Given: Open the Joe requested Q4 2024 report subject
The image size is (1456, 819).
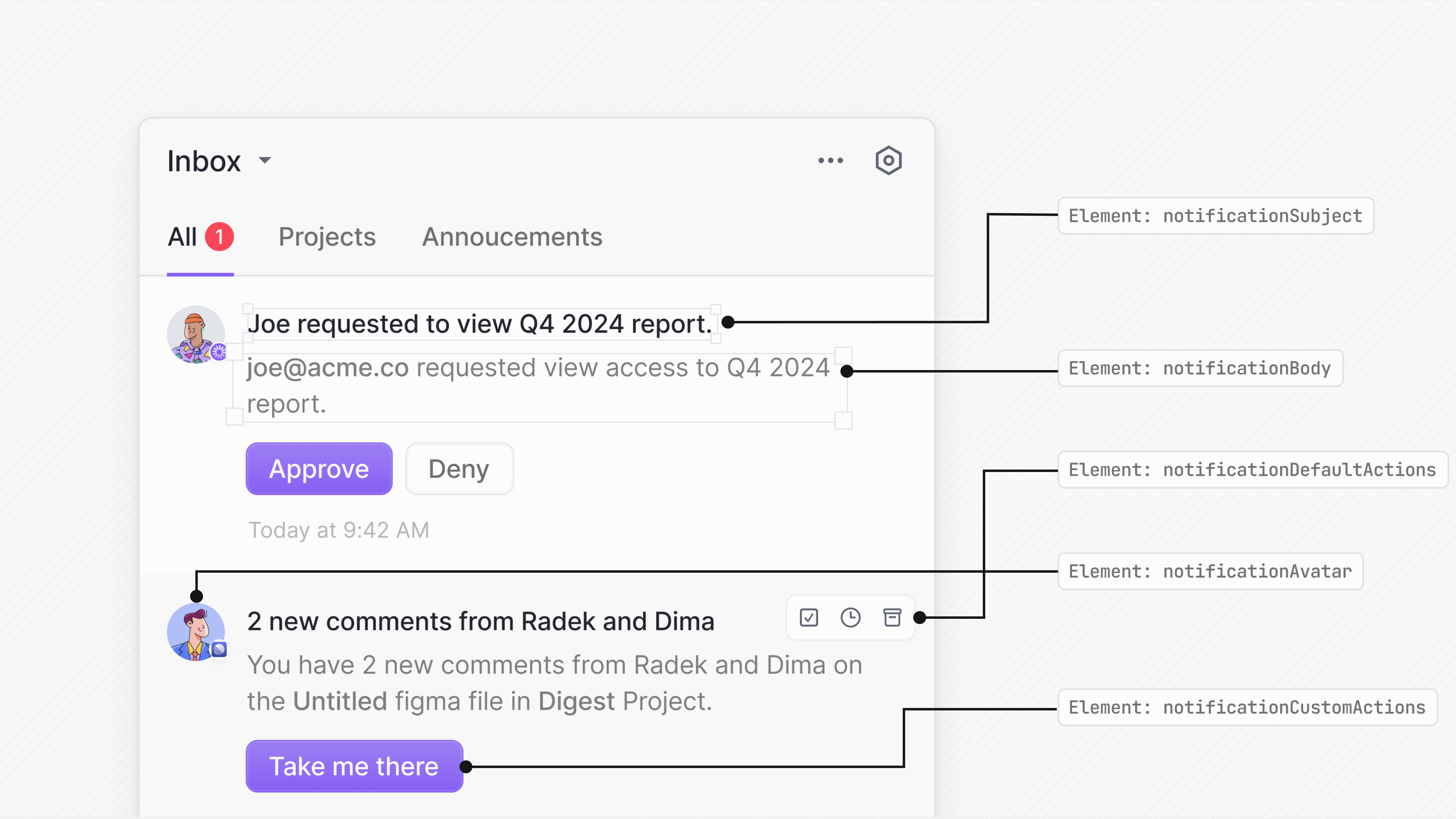Looking at the screenshot, I should pyautogui.click(x=479, y=324).
